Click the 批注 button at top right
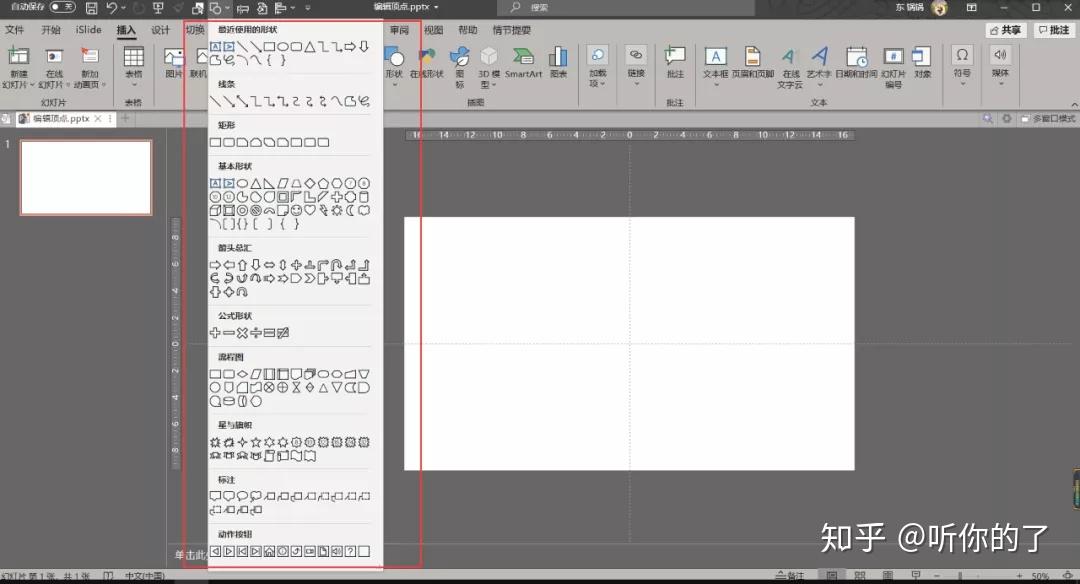The width and height of the screenshot is (1080, 584). [1054, 30]
